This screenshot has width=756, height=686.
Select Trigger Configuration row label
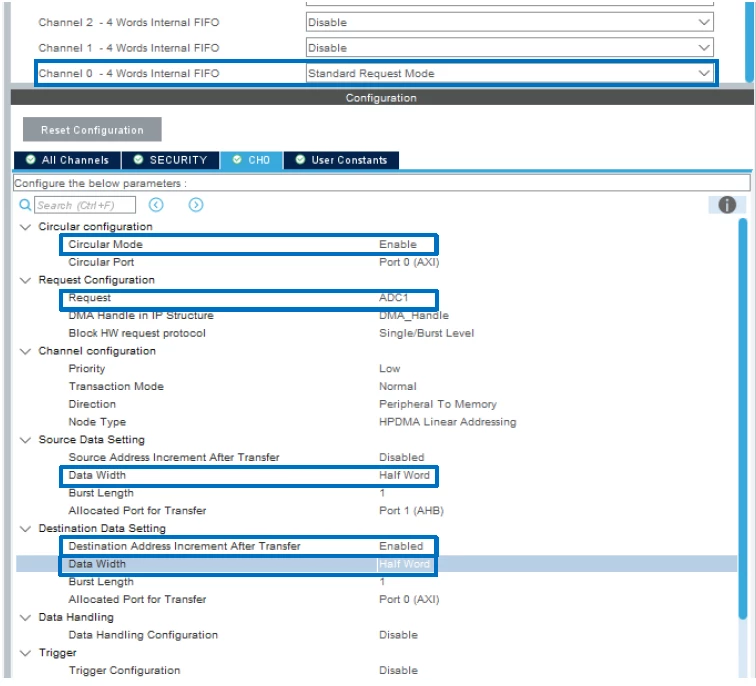[124, 671]
